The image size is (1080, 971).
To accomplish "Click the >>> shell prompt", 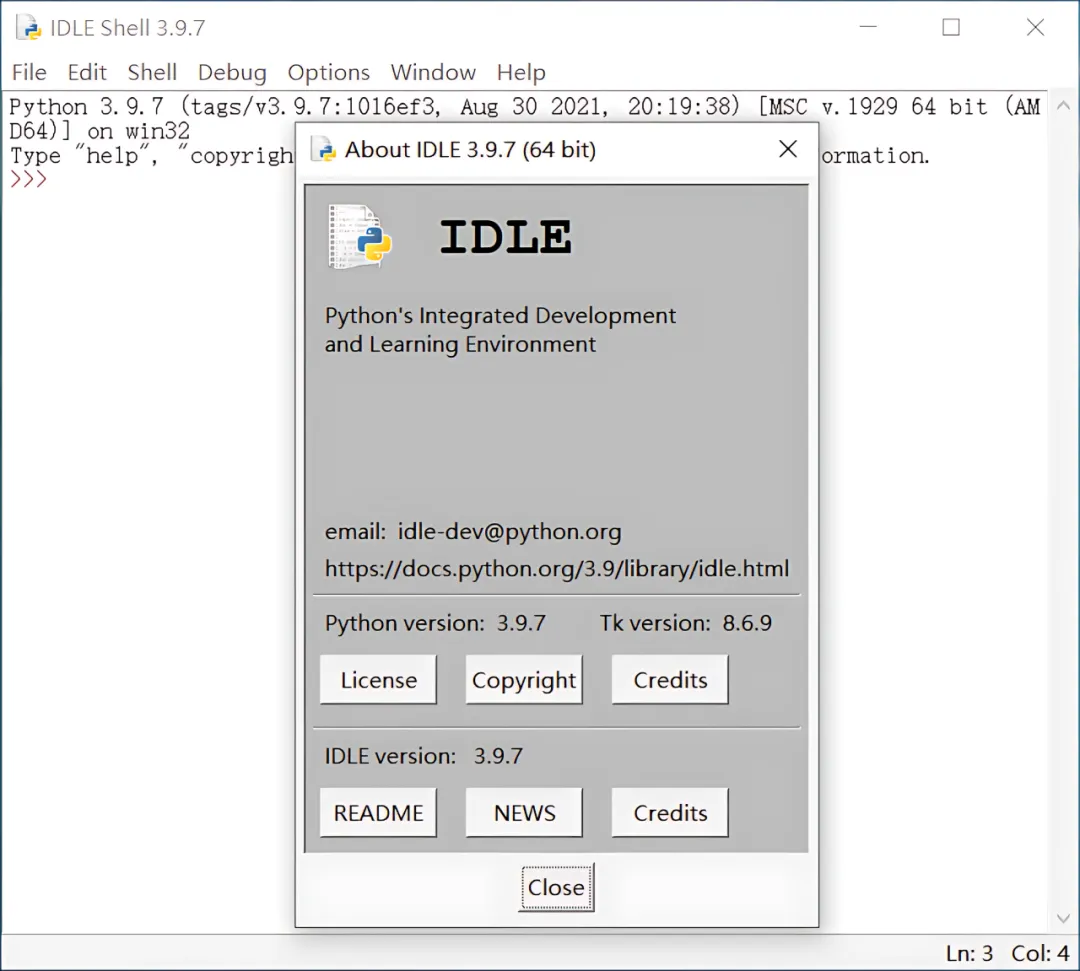I will 28,179.
